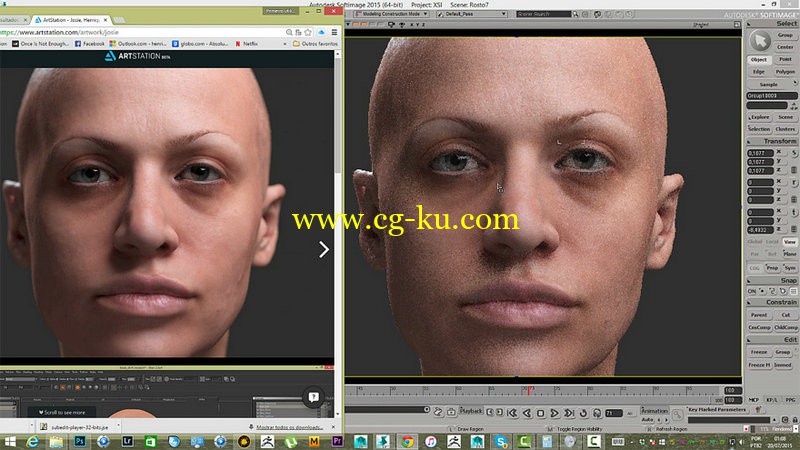Click the scale 's' transform icon
This screenshot has height=450, width=800.
tap(794, 153)
